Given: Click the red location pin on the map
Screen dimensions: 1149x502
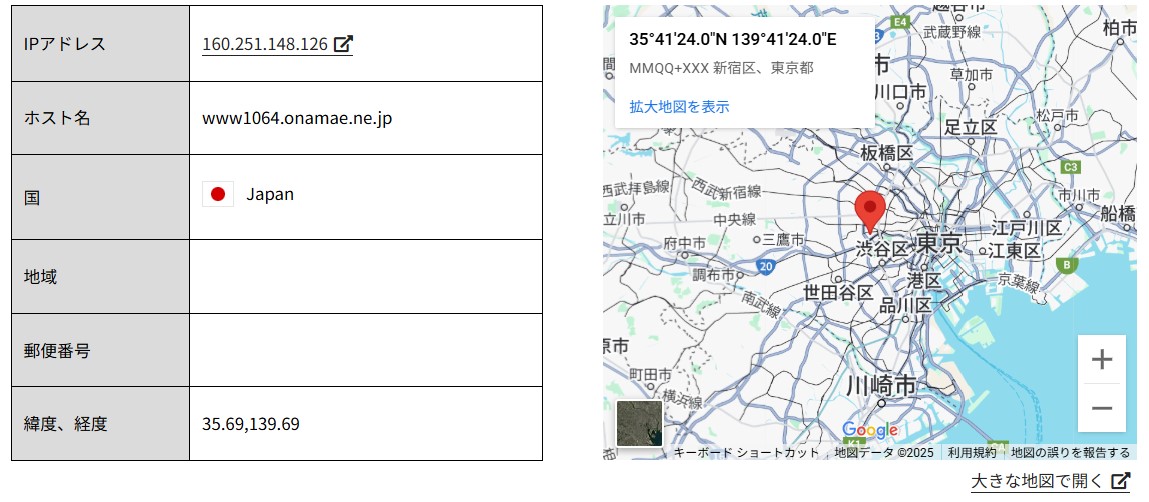Looking at the screenshot, I should coord(869,211).
